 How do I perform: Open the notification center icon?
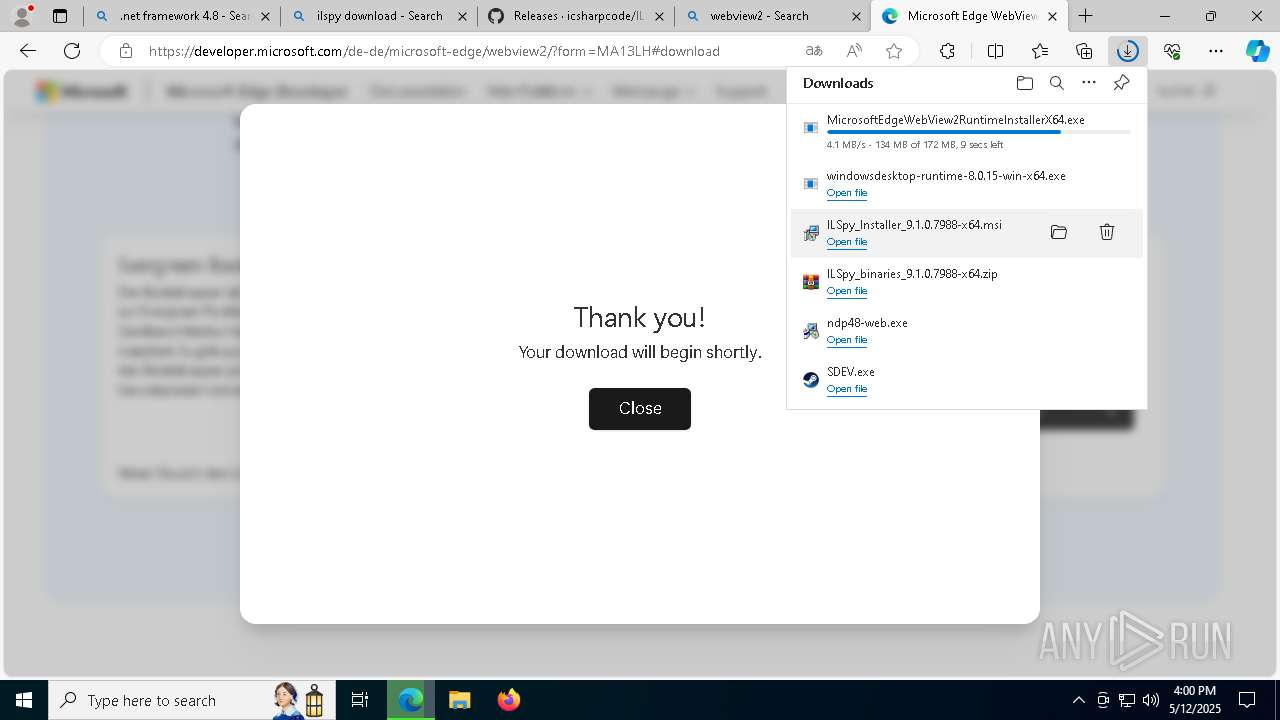click(1248, 700)
